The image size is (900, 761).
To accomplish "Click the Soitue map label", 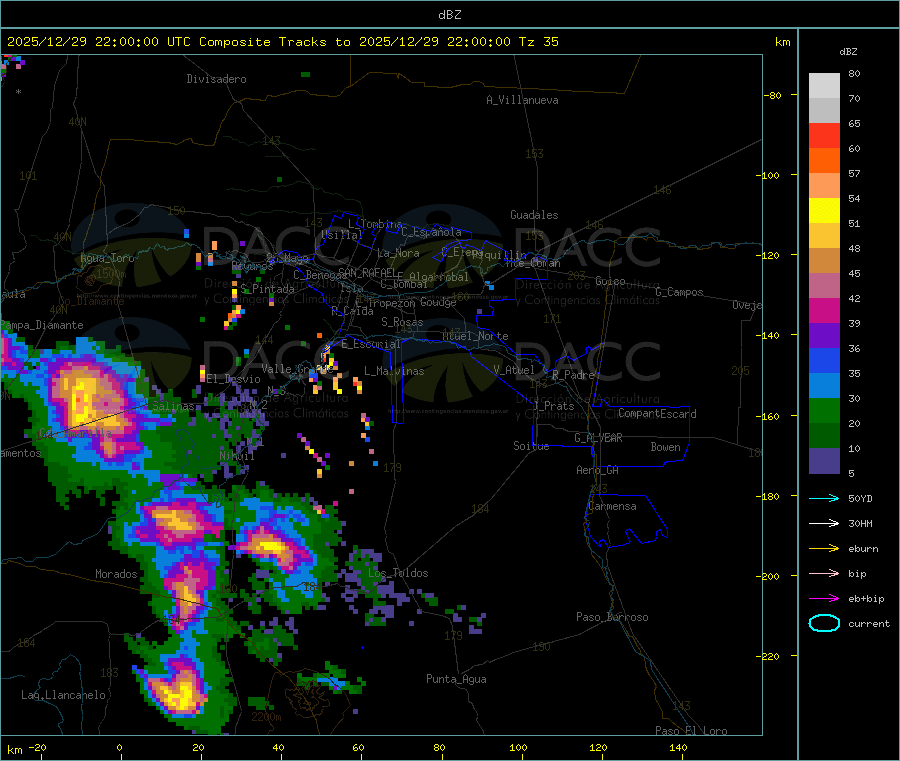I will point(531,446).
